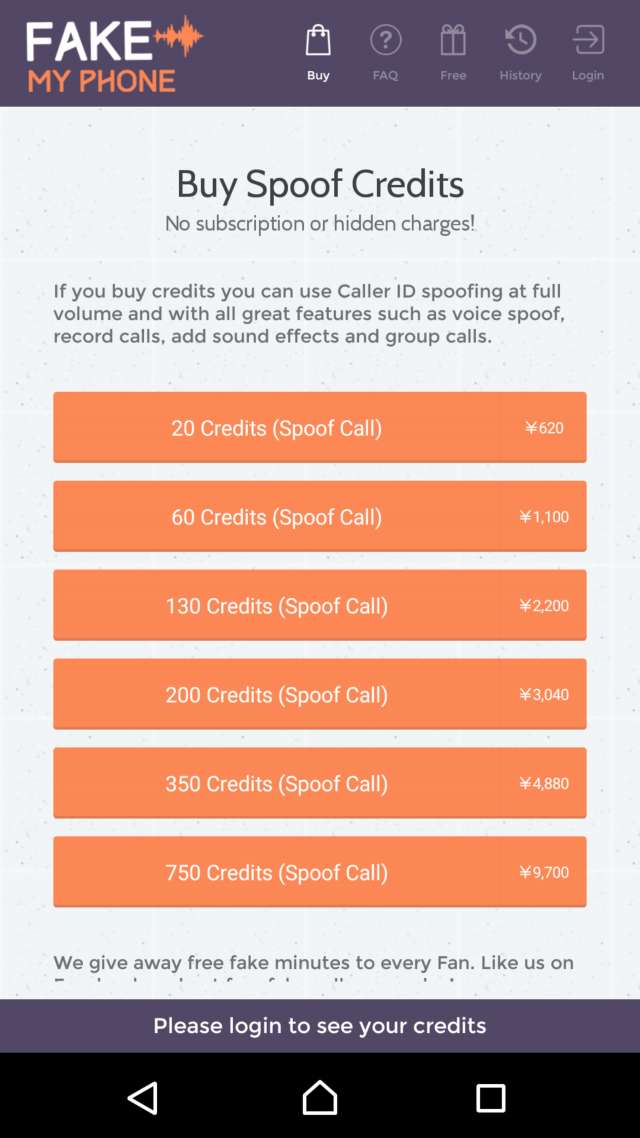The height and width of the screenshot is (1138, 640).
Task: Open recent apps square button
Action: [x=490, y=1098]
